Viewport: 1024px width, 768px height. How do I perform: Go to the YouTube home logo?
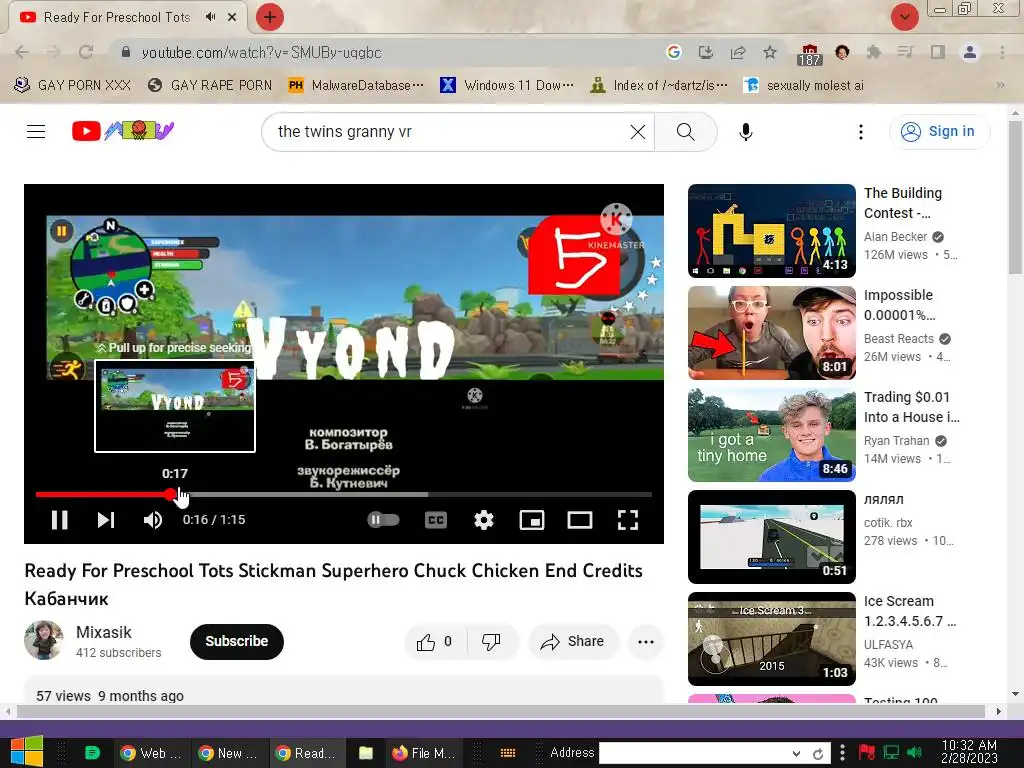[x=123, y=131]
